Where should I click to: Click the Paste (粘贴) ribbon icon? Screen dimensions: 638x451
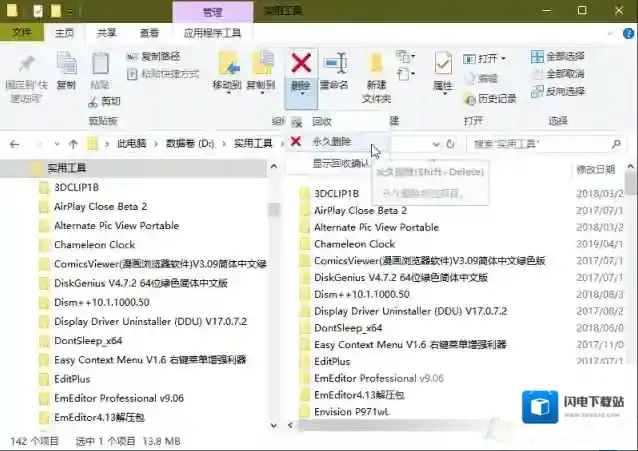click(100, 64)
